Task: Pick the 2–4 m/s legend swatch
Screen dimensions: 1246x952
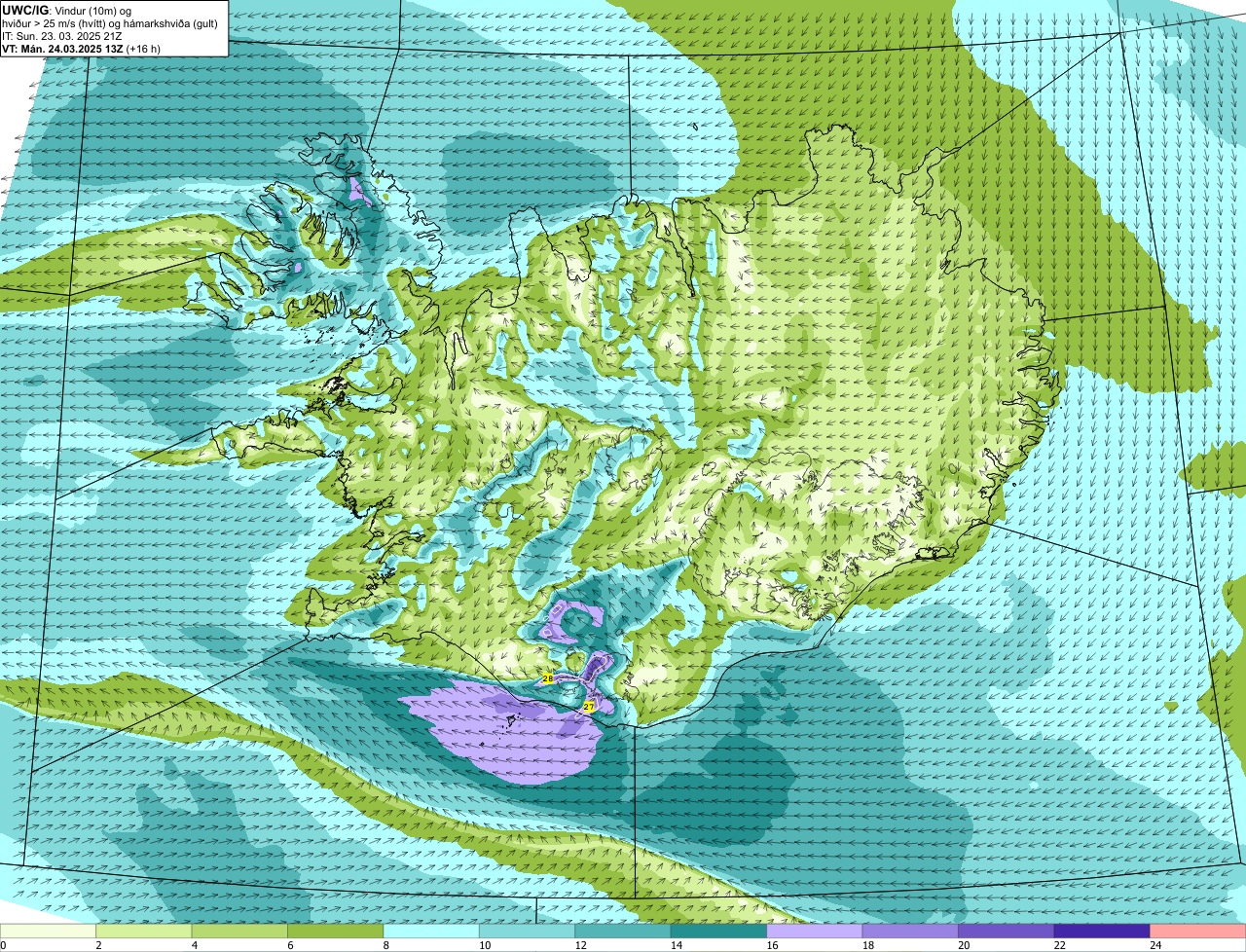Action: tap(144, 932)
